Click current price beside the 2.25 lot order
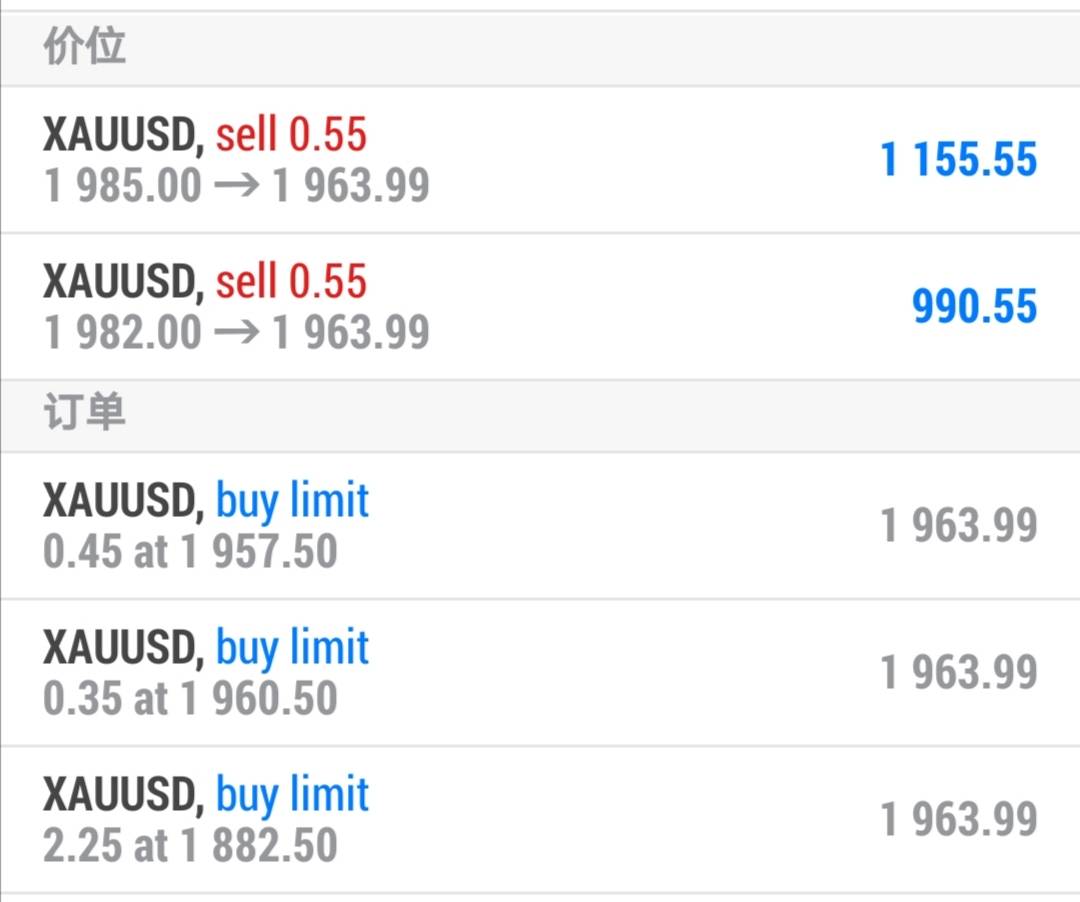Viewport: 1080px width, 902px height. point(958,819)
